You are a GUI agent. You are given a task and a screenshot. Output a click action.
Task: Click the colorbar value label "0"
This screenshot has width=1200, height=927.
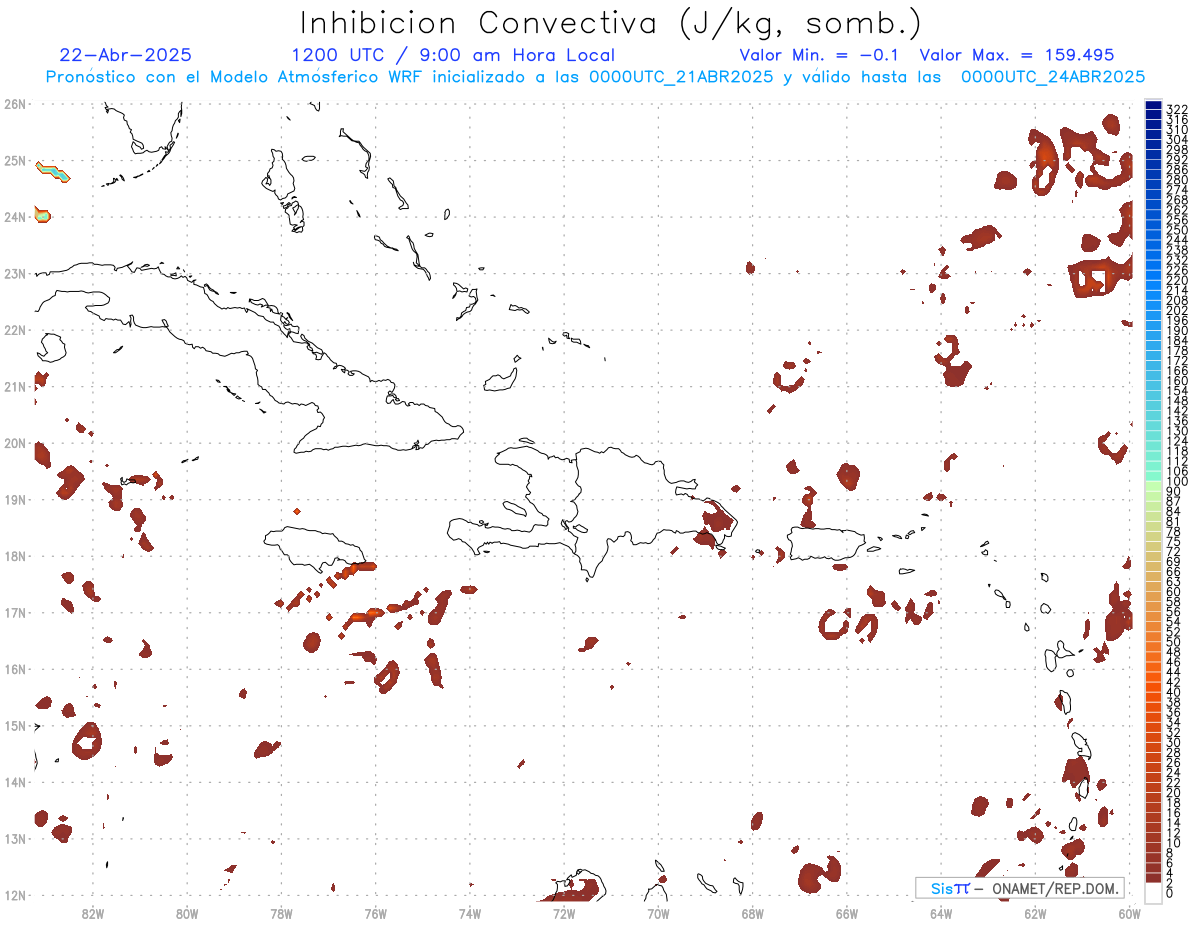tap(1170, 893)
